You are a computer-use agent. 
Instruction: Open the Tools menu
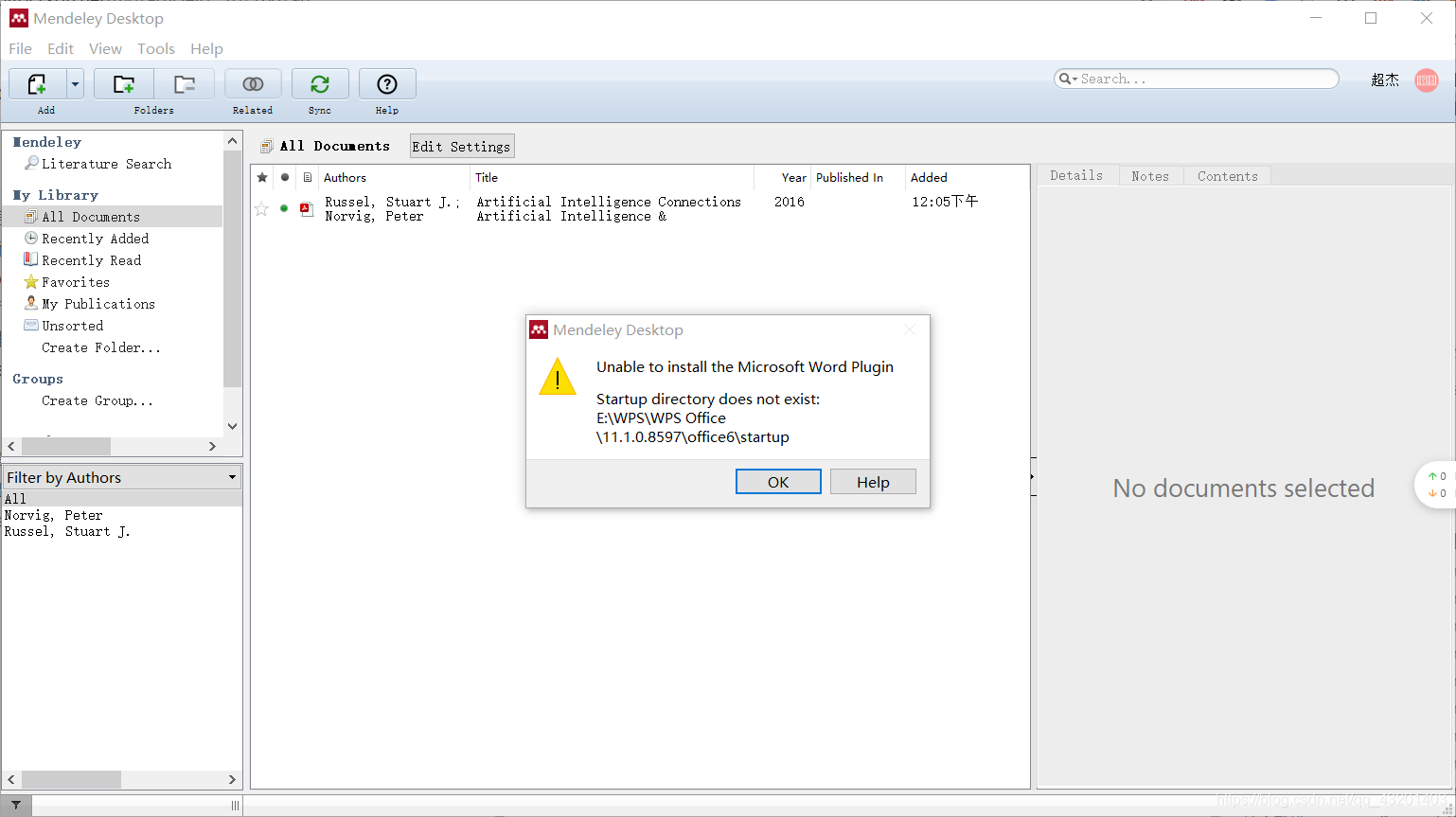156,48
